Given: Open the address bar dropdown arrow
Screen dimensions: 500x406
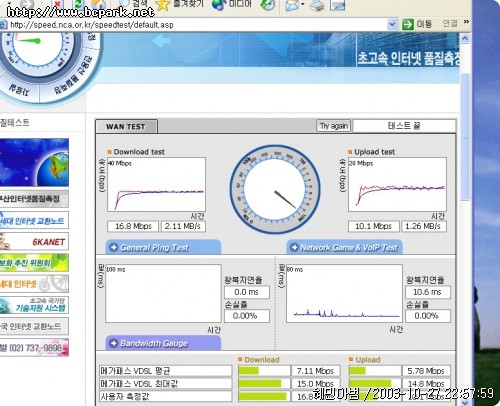Looking at the screenshot, I should [392, 24].
